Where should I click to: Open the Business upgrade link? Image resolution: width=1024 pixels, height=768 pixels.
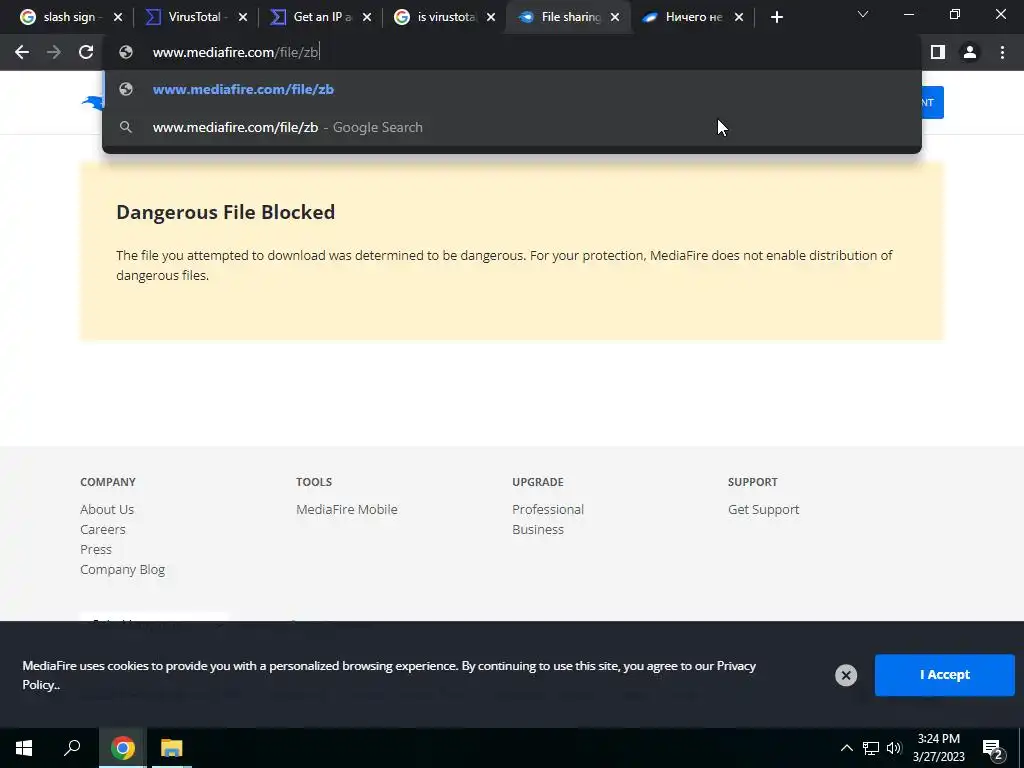538,530
